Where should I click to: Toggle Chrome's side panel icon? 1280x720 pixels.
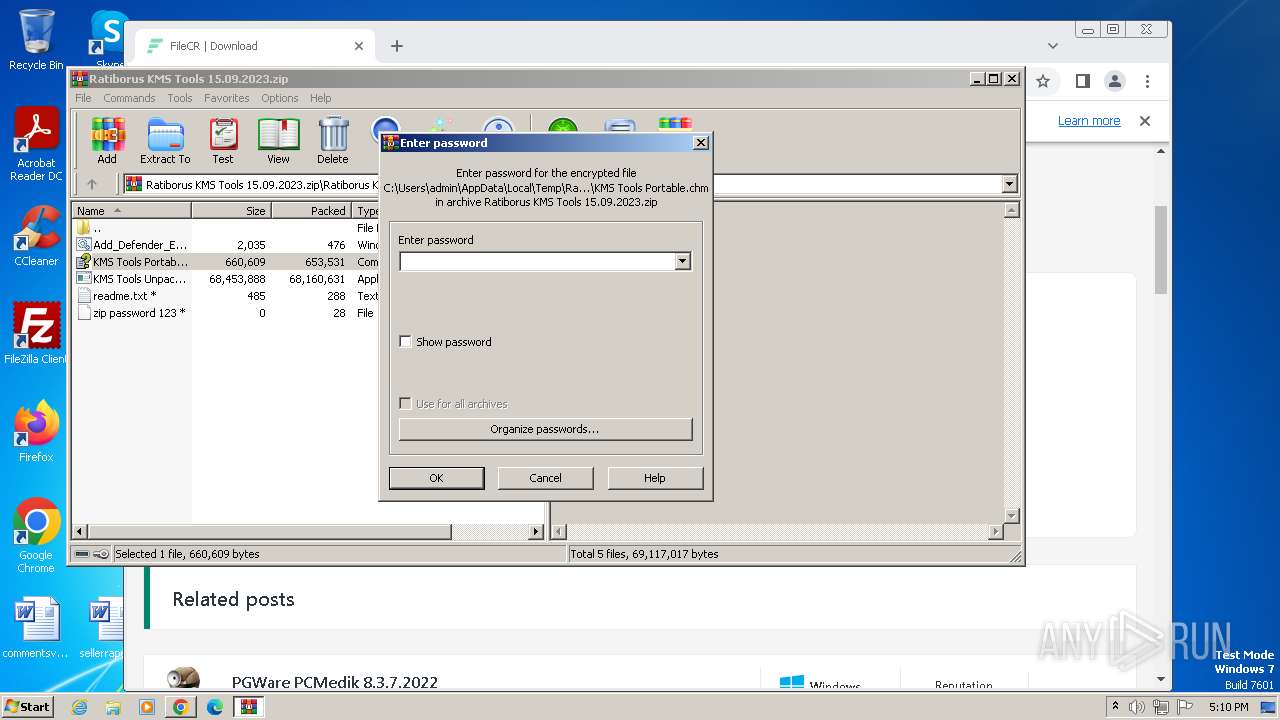coord(1082,81)
